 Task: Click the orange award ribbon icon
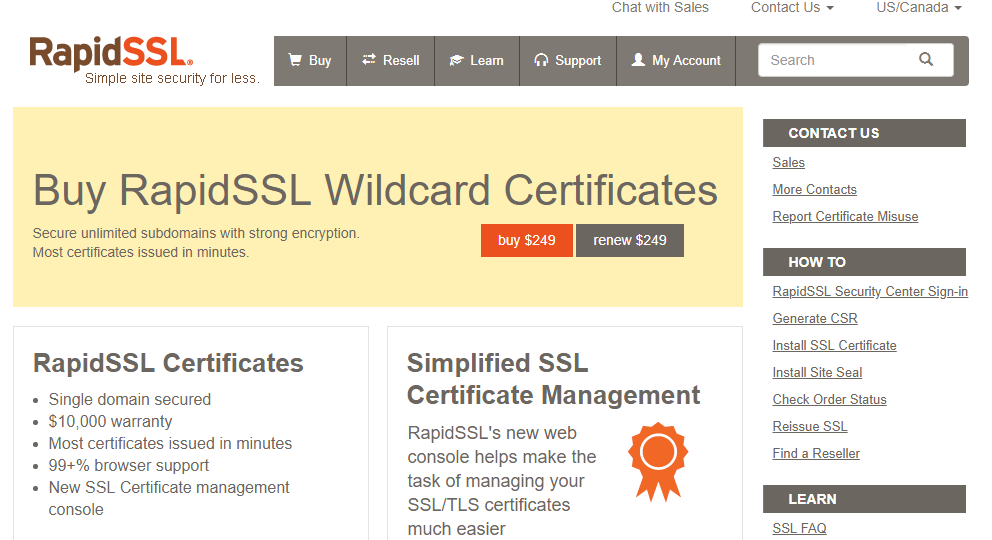[658, 462]
